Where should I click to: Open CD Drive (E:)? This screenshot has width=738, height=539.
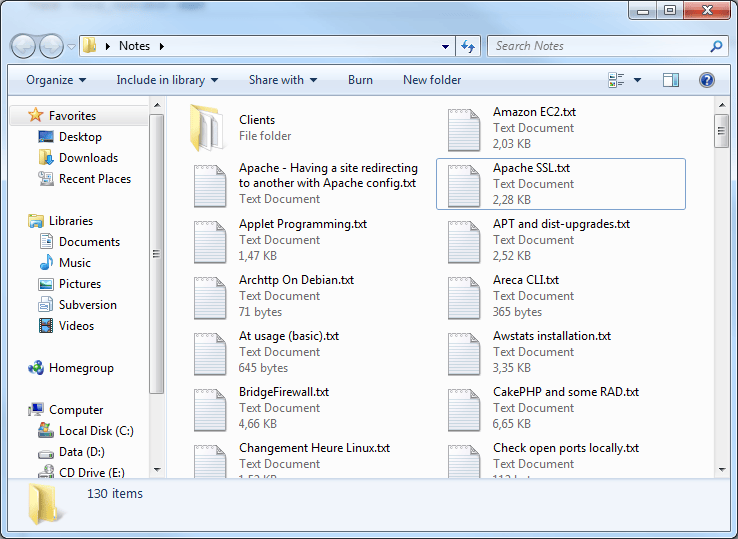pos(91,473)
